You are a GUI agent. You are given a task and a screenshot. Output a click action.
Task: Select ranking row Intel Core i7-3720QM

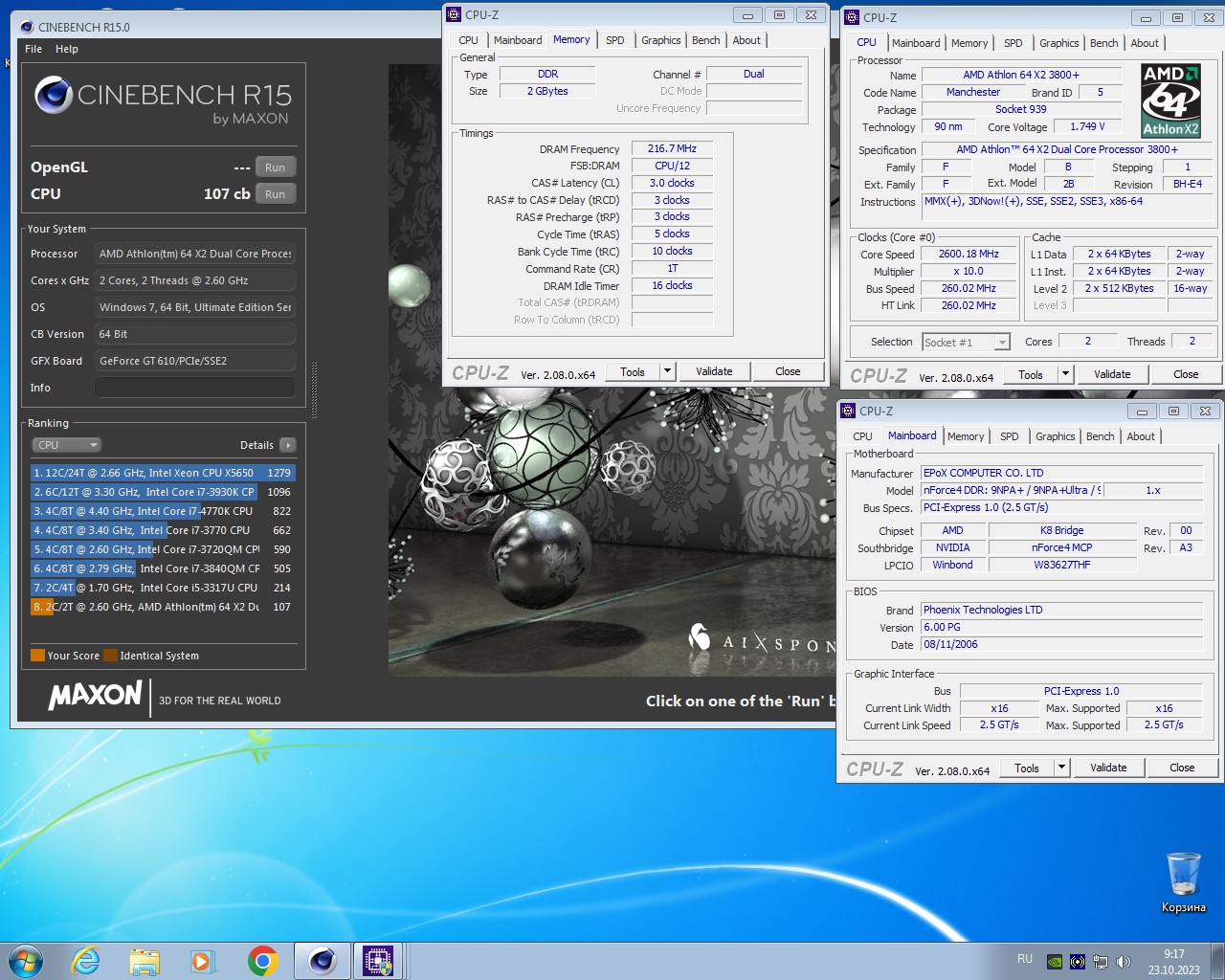click(163, 549)
